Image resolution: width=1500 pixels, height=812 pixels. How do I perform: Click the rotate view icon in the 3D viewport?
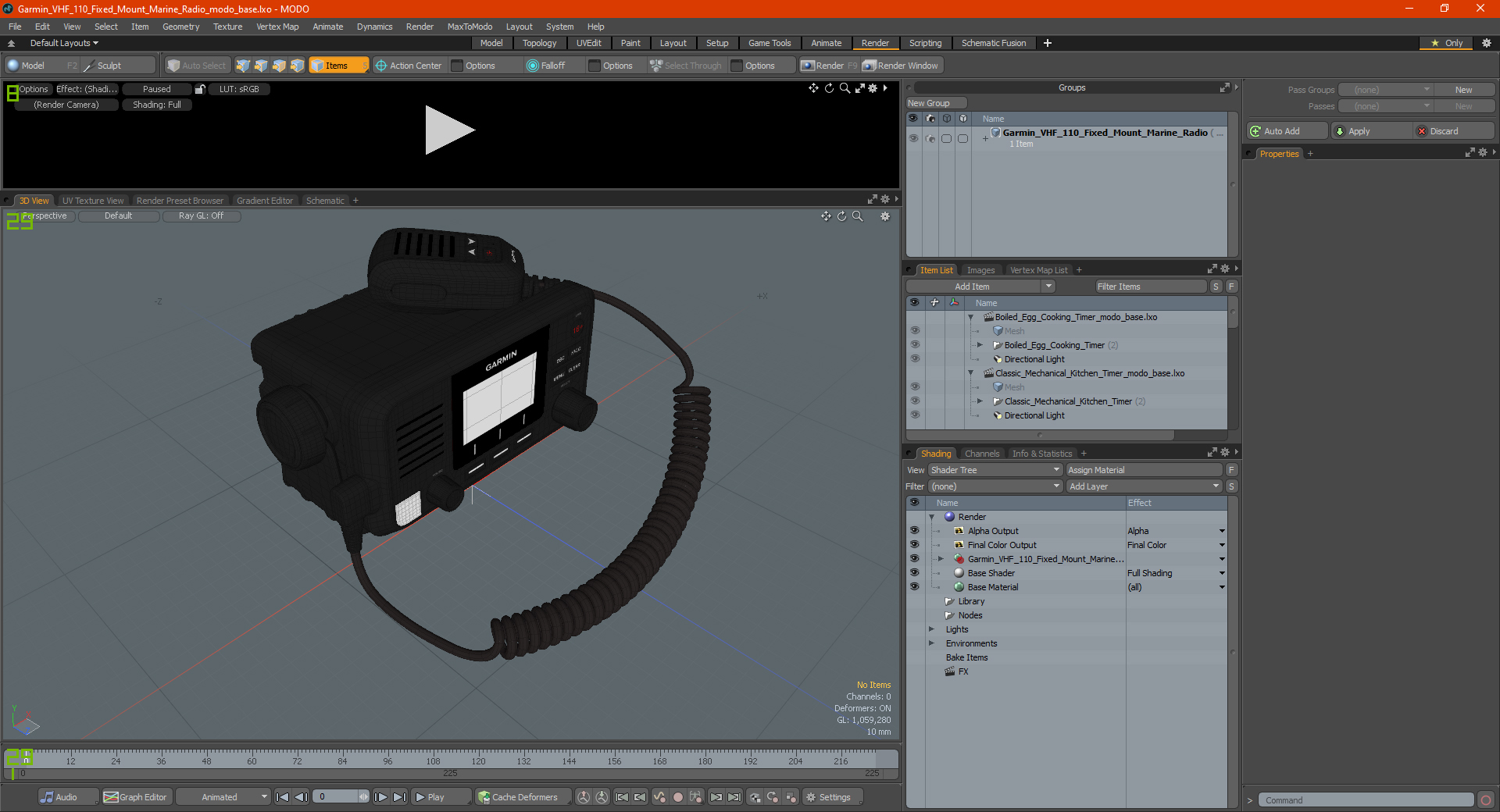click(841, 216)
